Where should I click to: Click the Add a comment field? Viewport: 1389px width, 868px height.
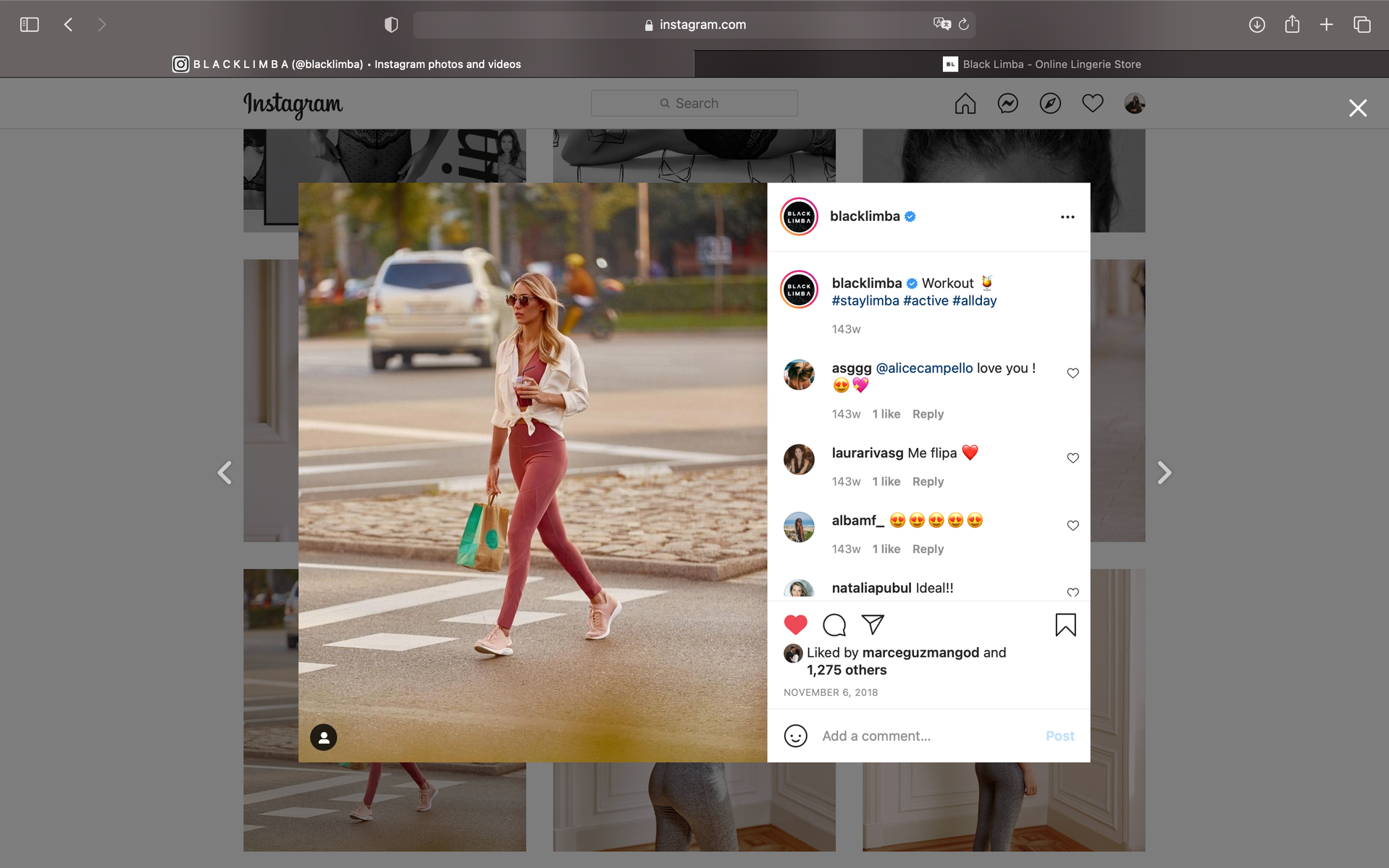(927, 736)
